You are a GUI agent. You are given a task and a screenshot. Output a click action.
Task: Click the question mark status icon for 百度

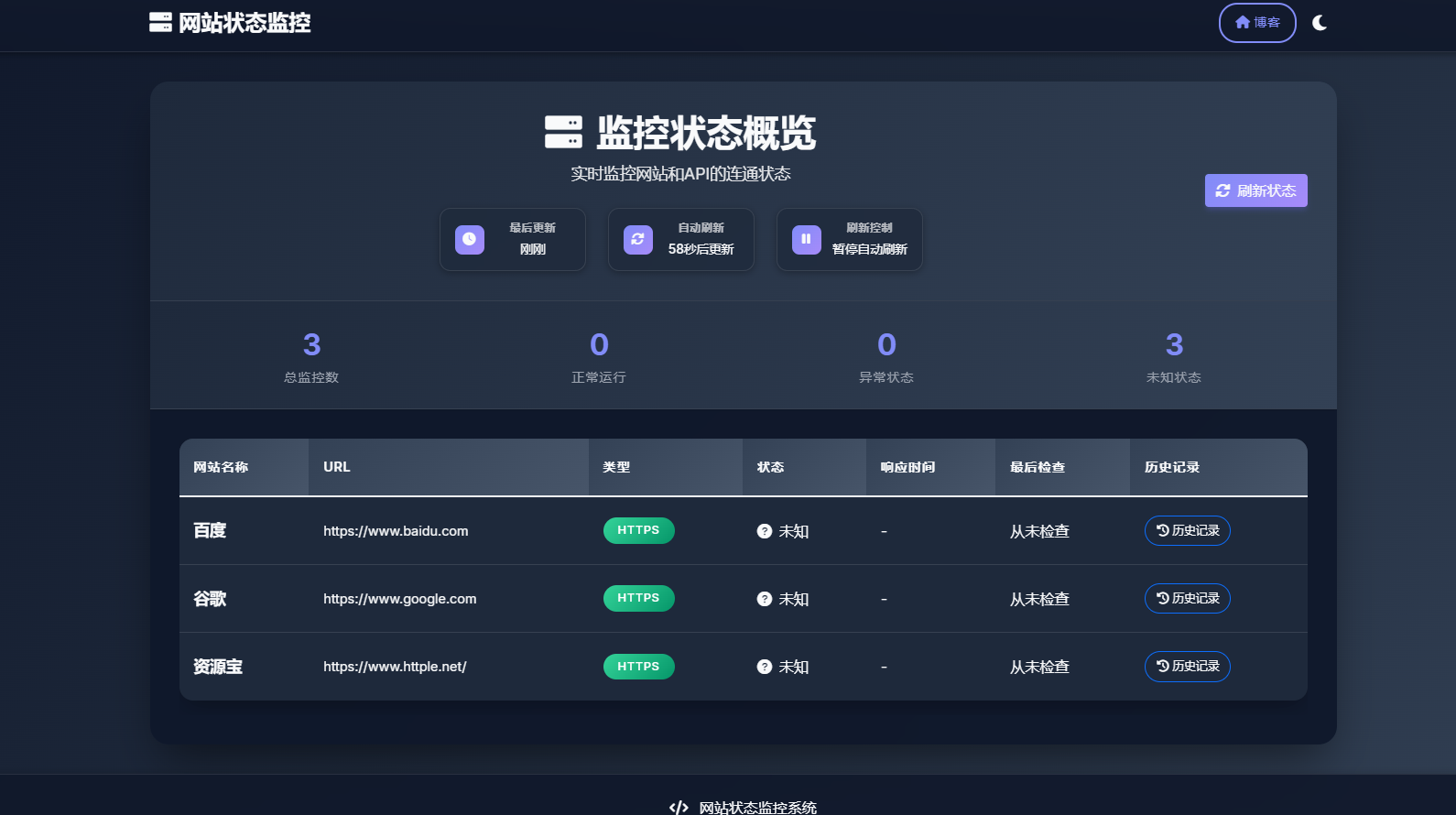pos(765,531)
